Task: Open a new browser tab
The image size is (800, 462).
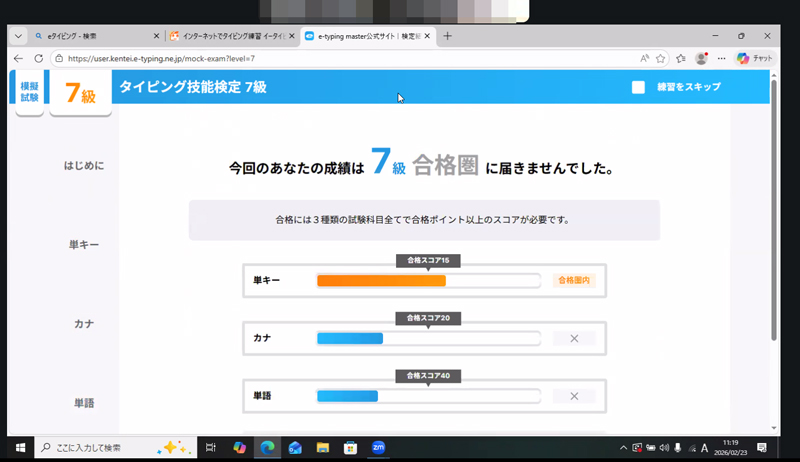Action: 447,36
